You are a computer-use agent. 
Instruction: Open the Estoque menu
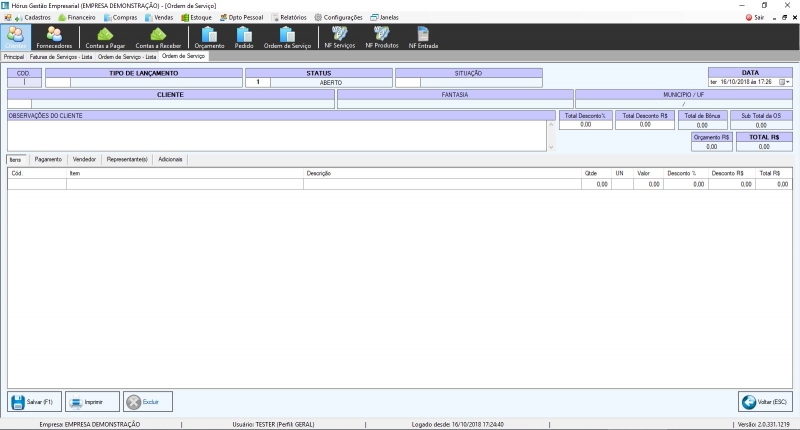[196, 17]
